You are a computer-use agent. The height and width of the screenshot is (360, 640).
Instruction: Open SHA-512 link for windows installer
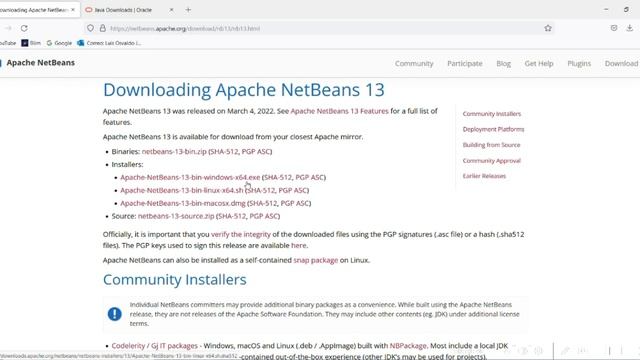coord(278,177)
